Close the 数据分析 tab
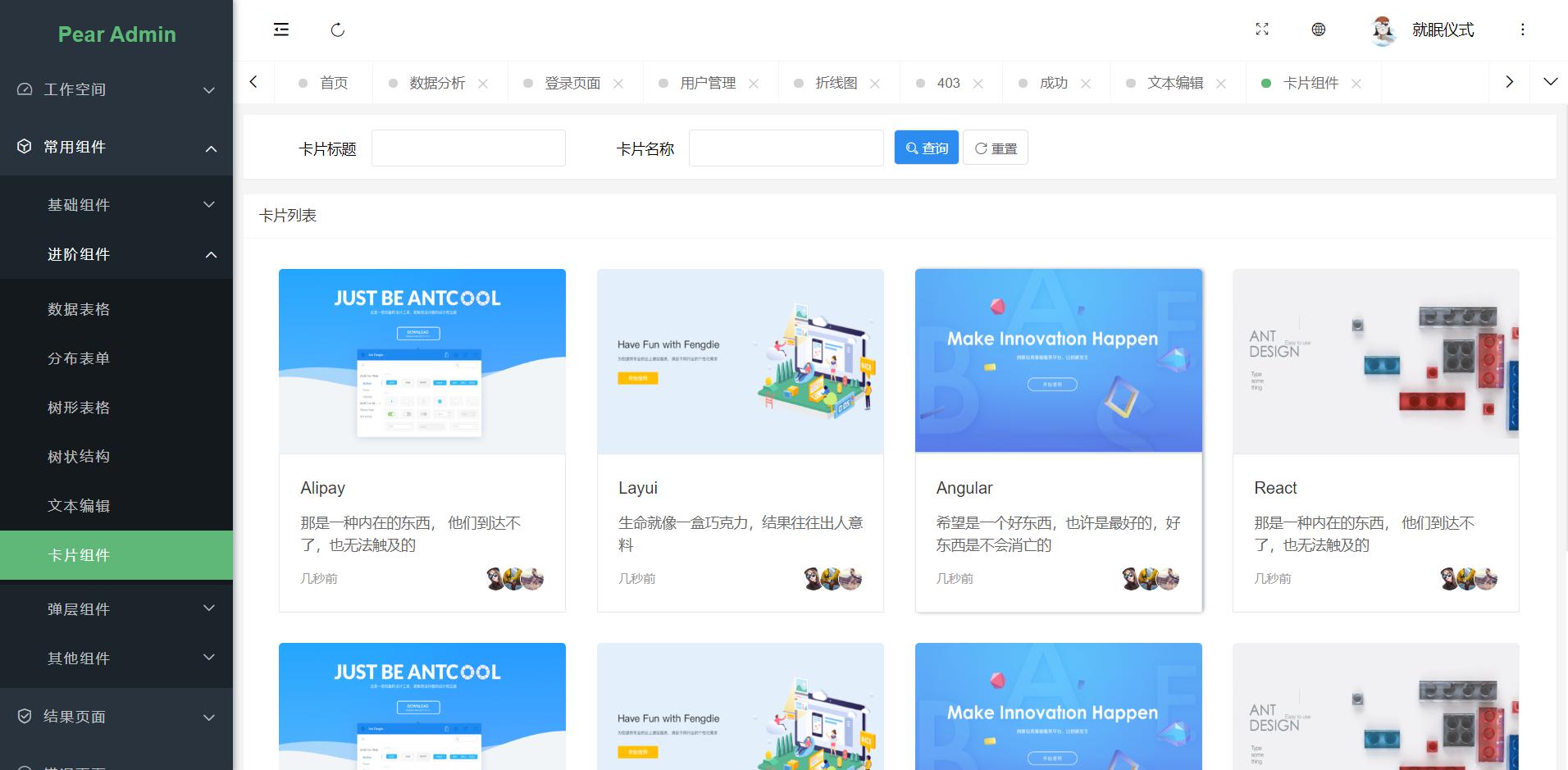Image resolution: width=1568 pixels, height=770 pixels. pyautogui.click(x=483, y=84)
